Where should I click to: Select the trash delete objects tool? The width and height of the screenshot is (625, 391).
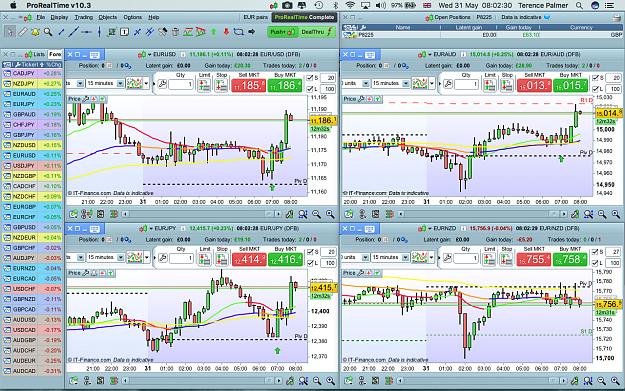(x=175, y=32)
